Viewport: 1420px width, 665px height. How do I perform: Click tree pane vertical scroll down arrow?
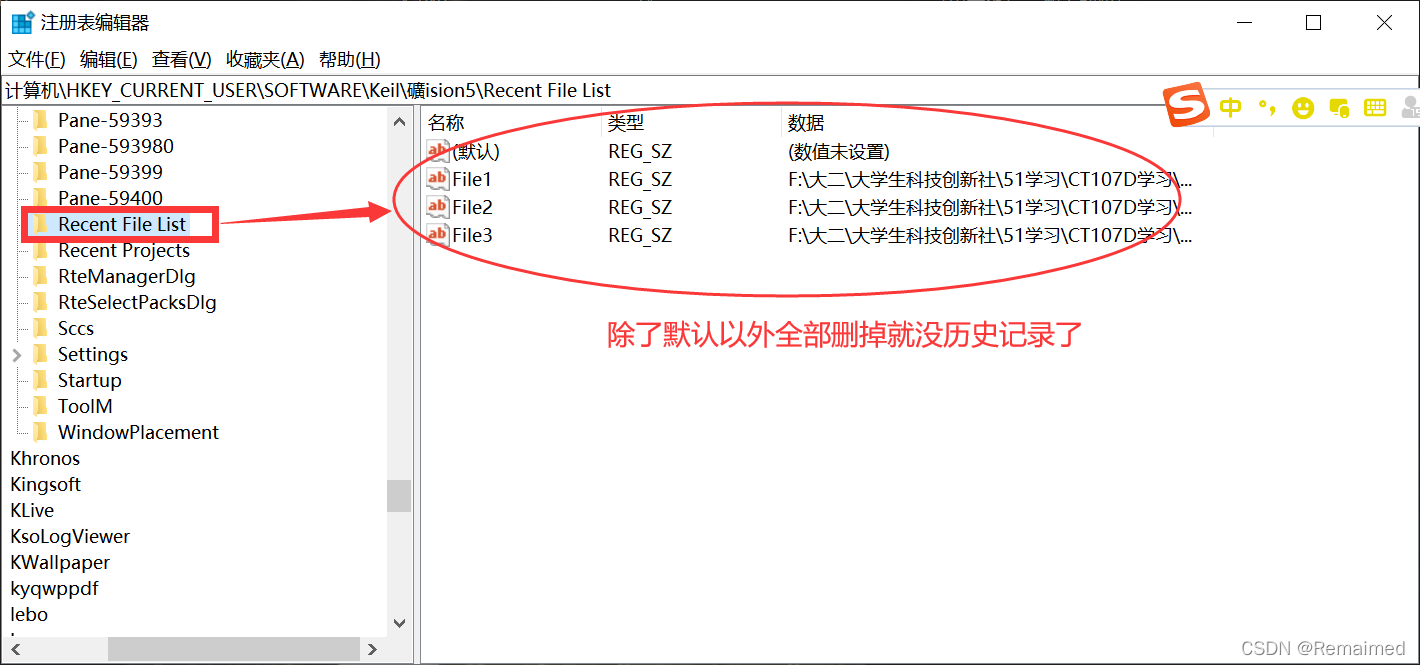[399, 623]
